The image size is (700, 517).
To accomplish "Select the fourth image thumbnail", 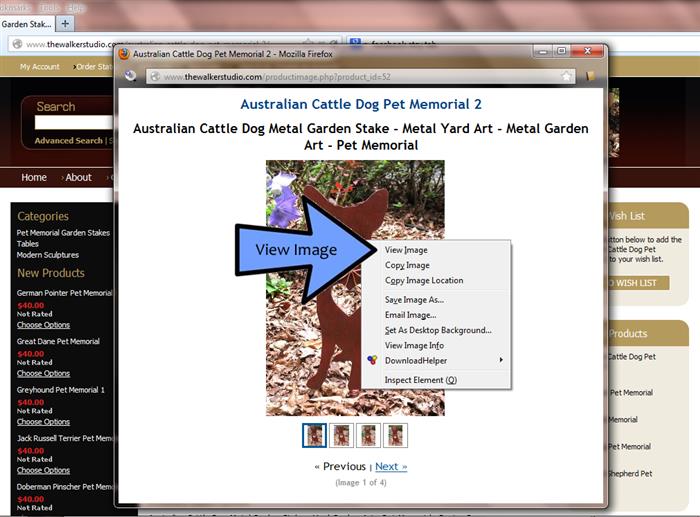I will [x=396, y=435].
